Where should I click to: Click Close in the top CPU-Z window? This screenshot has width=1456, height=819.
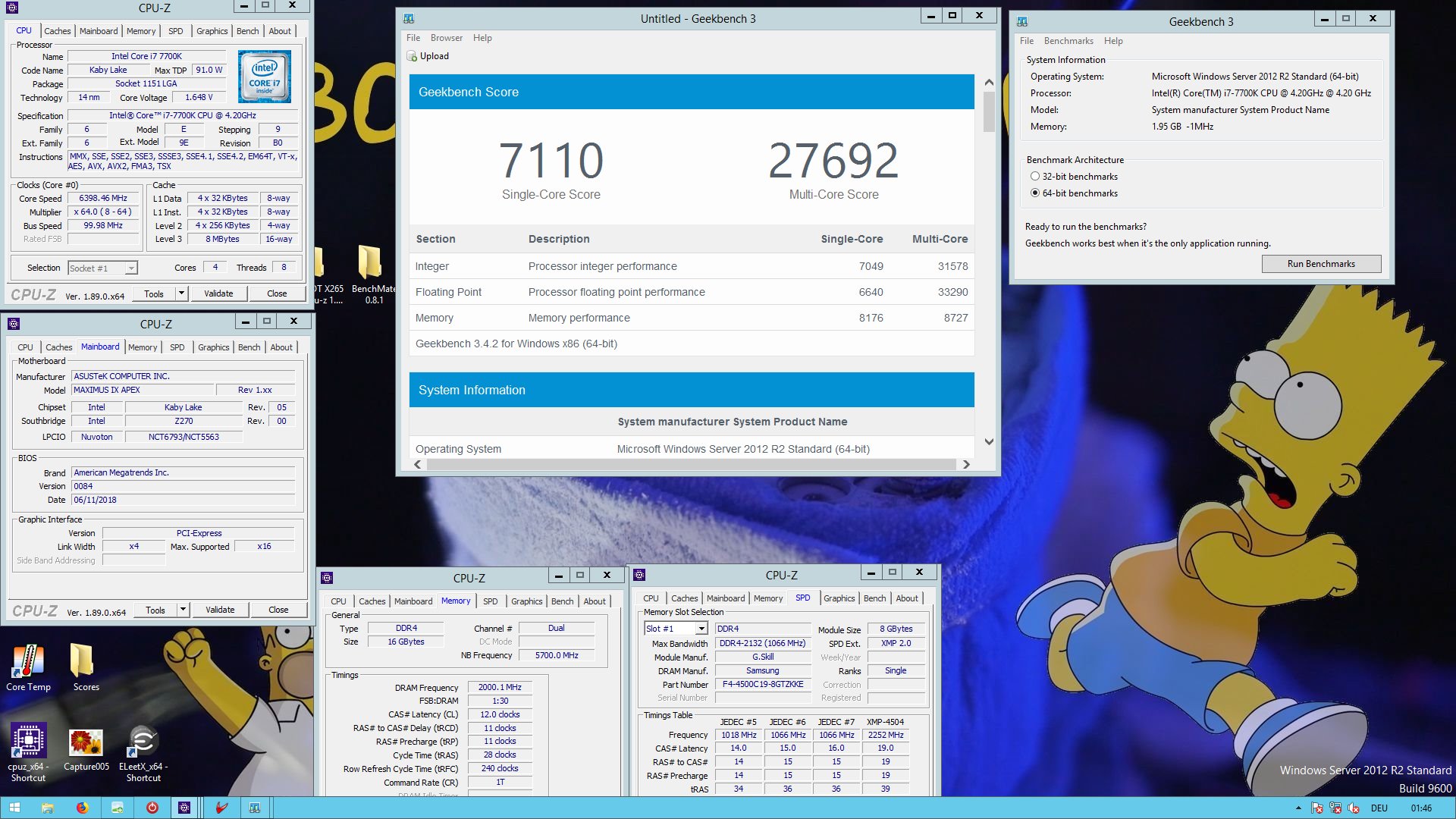click(277, 293)
